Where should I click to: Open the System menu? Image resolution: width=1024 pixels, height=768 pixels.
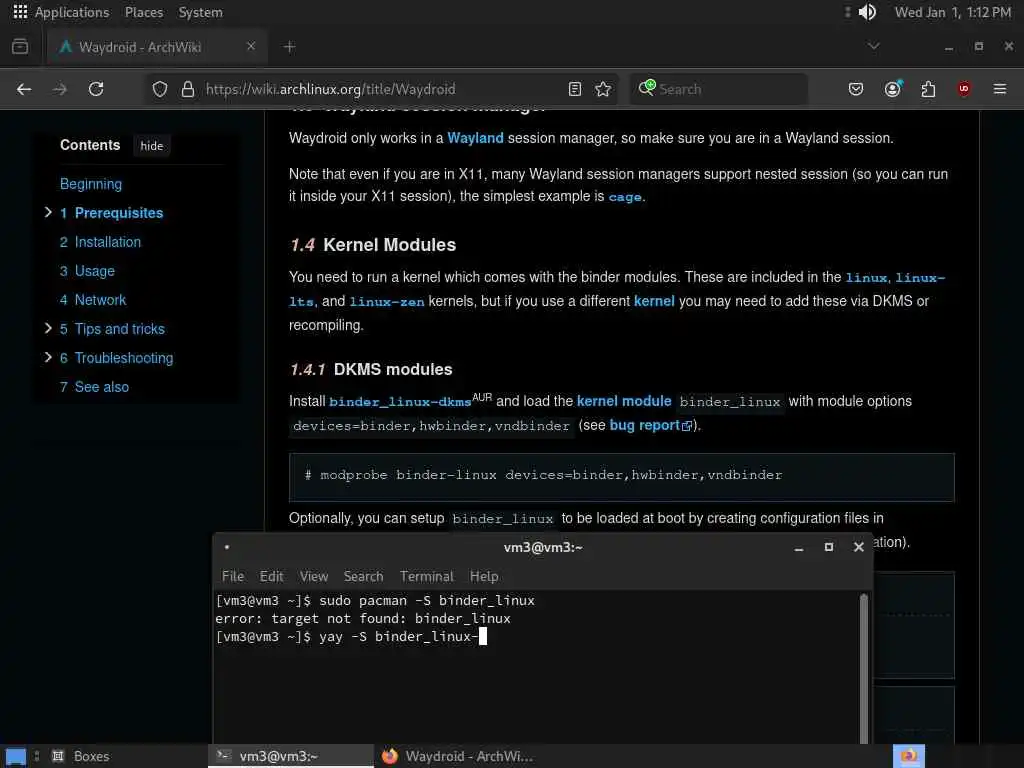200,12
